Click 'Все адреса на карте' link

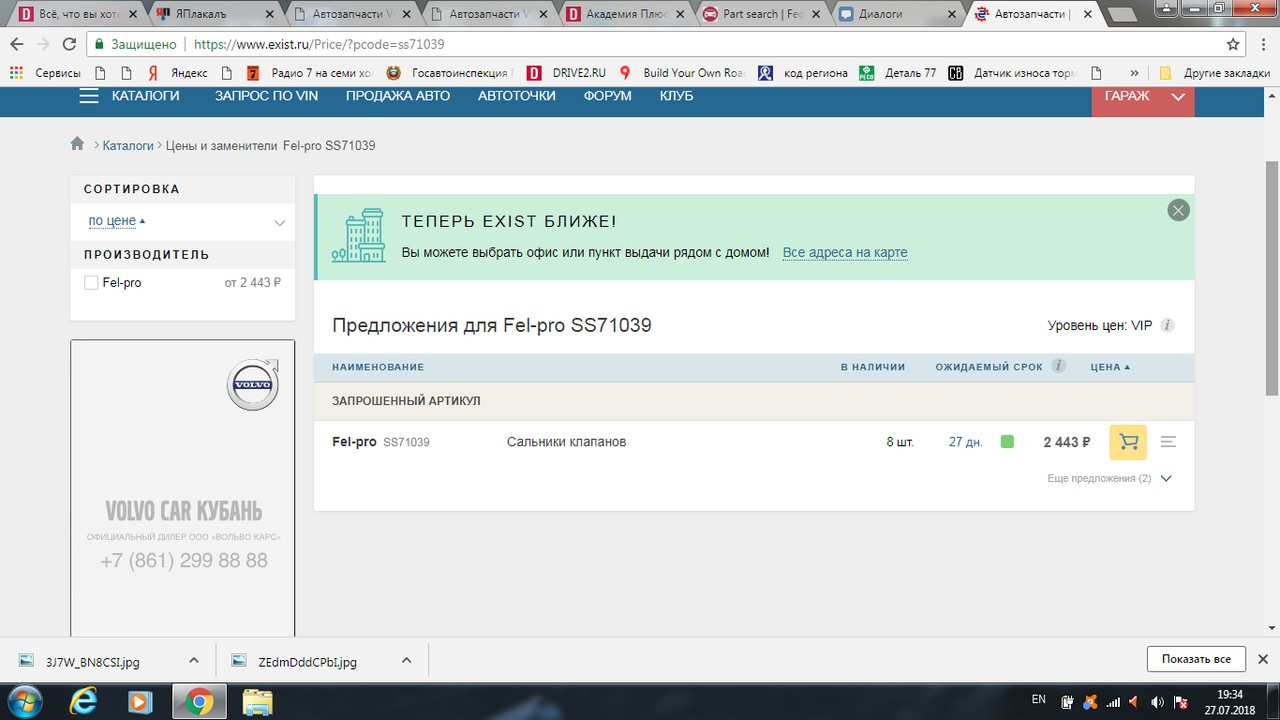(845, 253)
